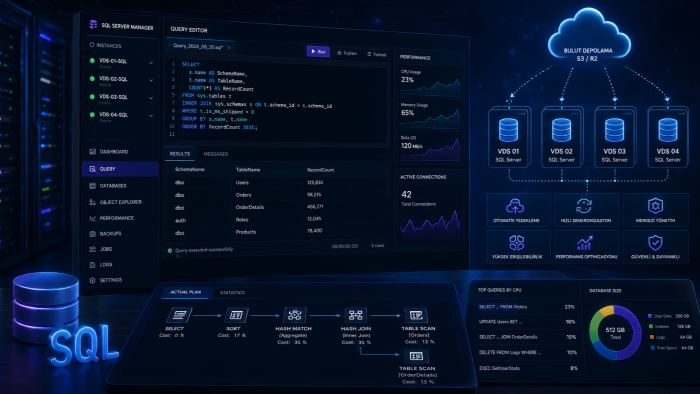Click inside the SQL query editor
This screenshot has height=394, width=700.
(x=277, y=100)
